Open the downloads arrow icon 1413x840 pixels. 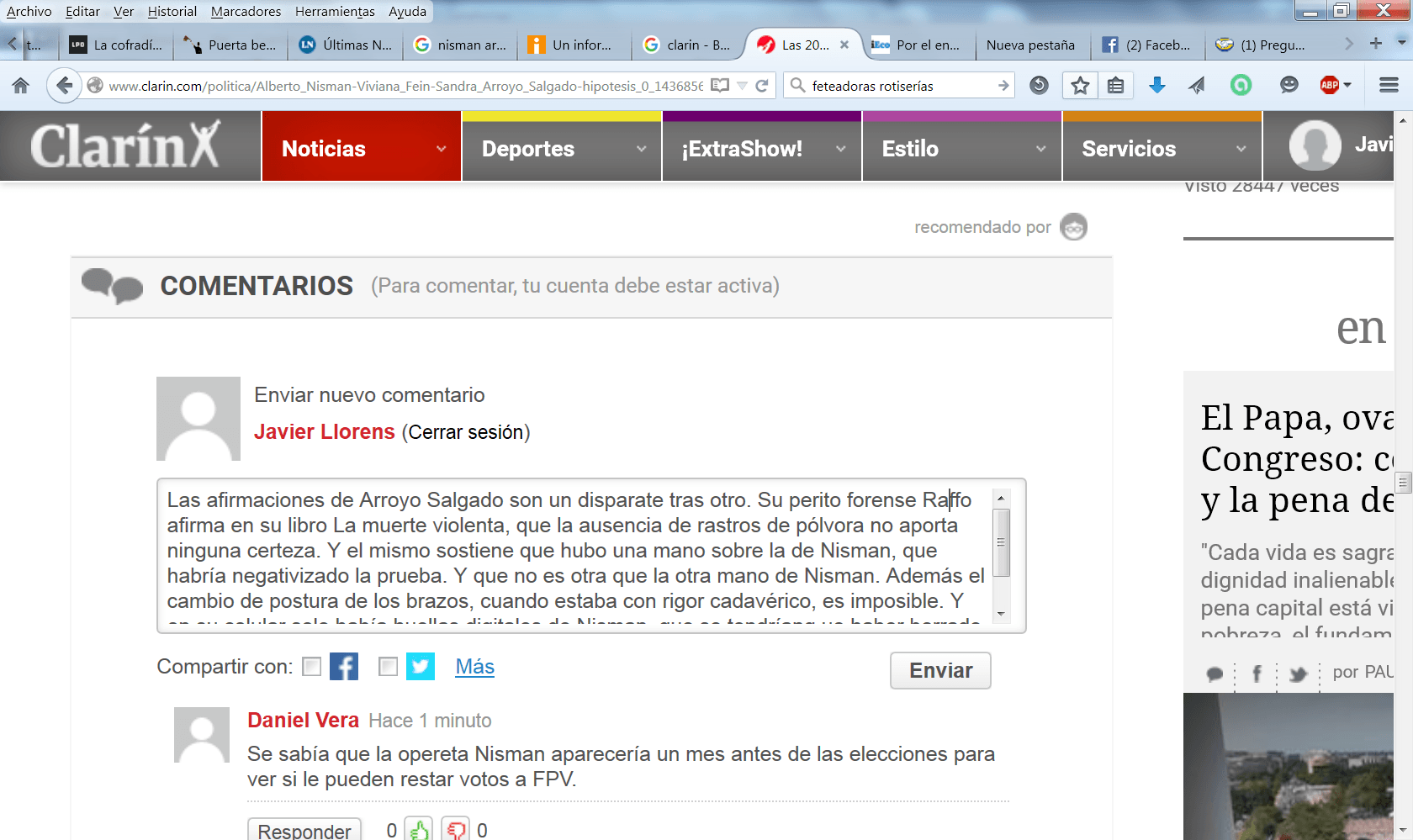tap(1157, 85)
